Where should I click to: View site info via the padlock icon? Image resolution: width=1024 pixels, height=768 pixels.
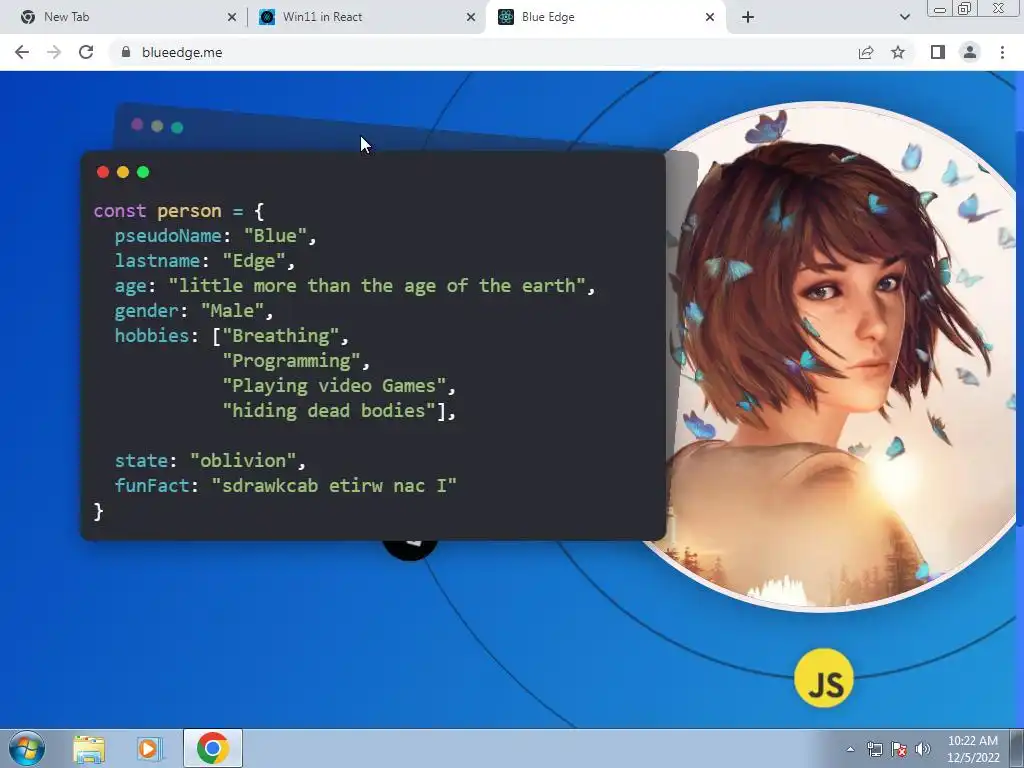(x=126, y=52)
